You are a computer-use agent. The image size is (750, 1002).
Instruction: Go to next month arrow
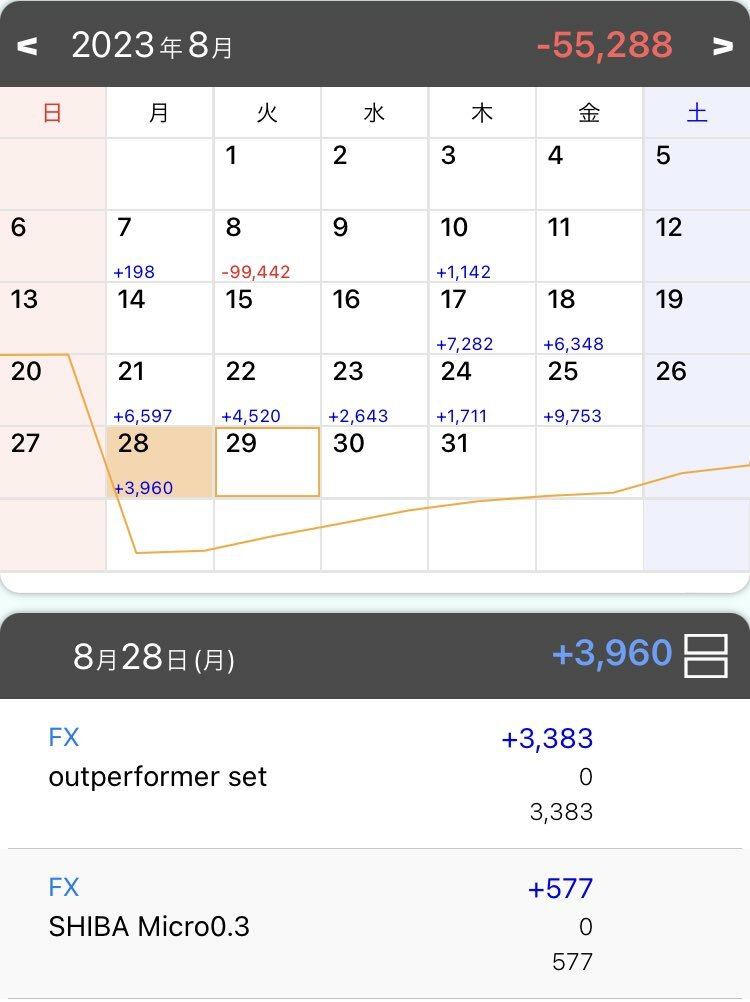tap(722, 46)
